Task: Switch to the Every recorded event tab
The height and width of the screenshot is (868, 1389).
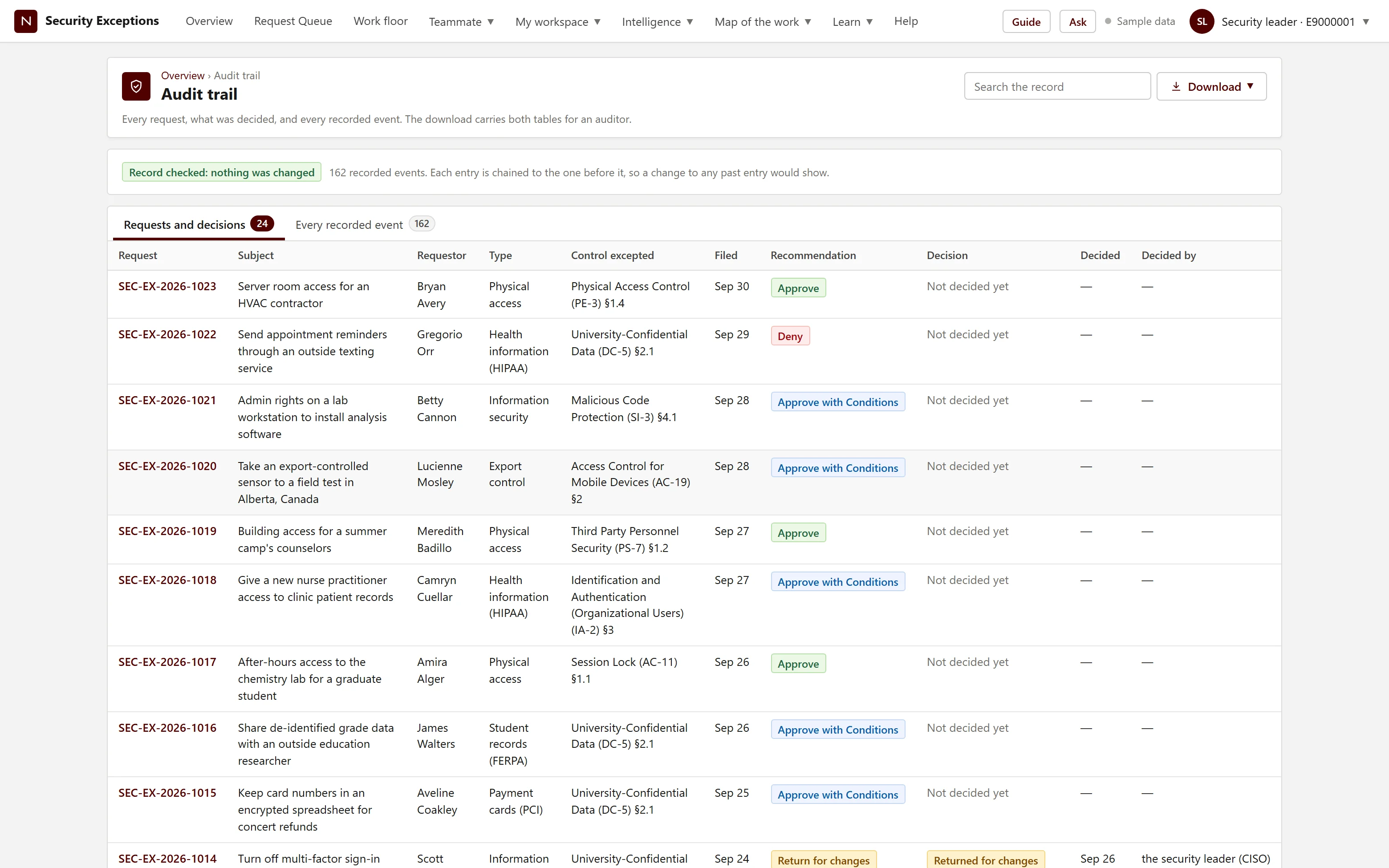Action: click(x=365, y=224)
